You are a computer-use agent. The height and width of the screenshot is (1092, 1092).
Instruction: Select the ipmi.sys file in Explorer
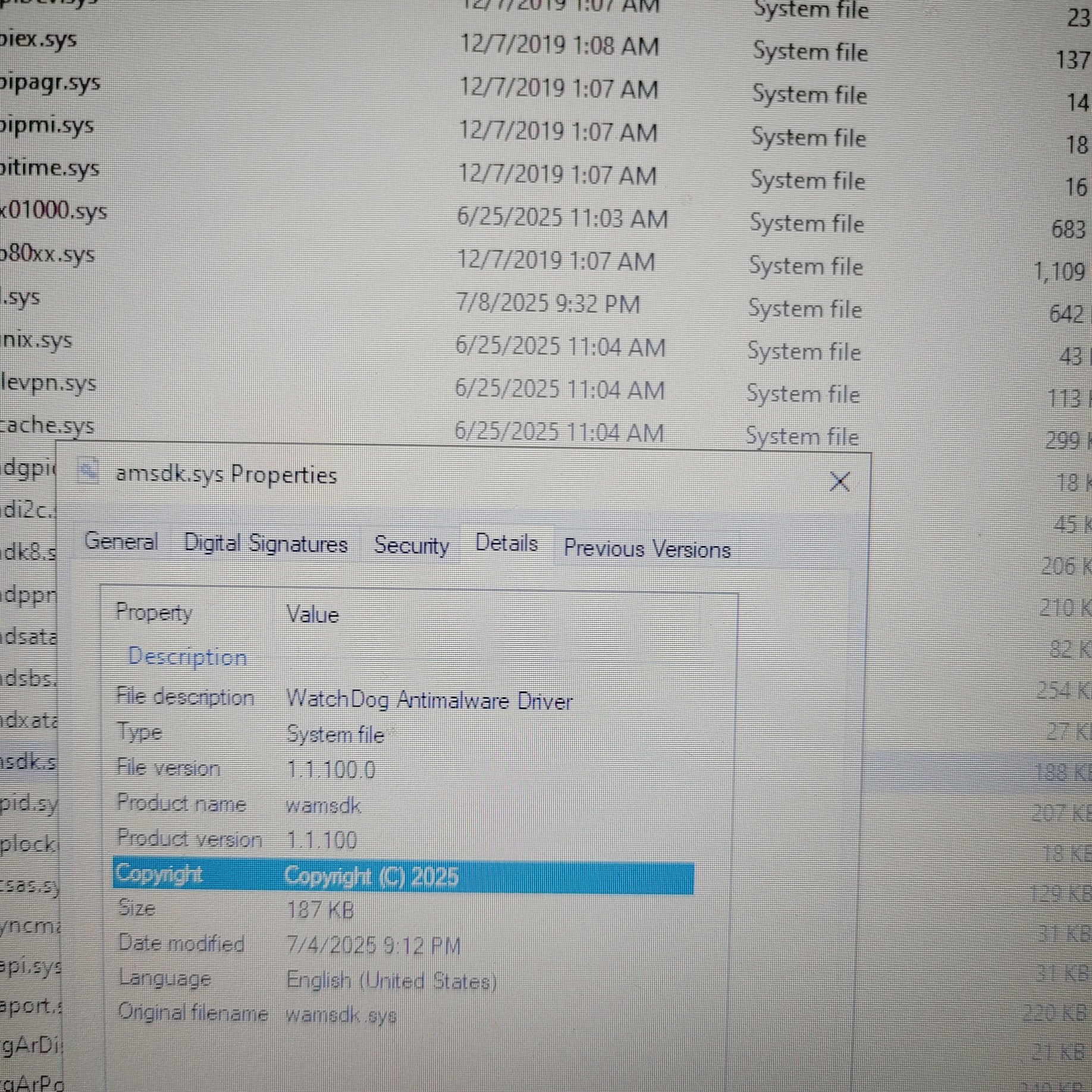tap(47, 125)
